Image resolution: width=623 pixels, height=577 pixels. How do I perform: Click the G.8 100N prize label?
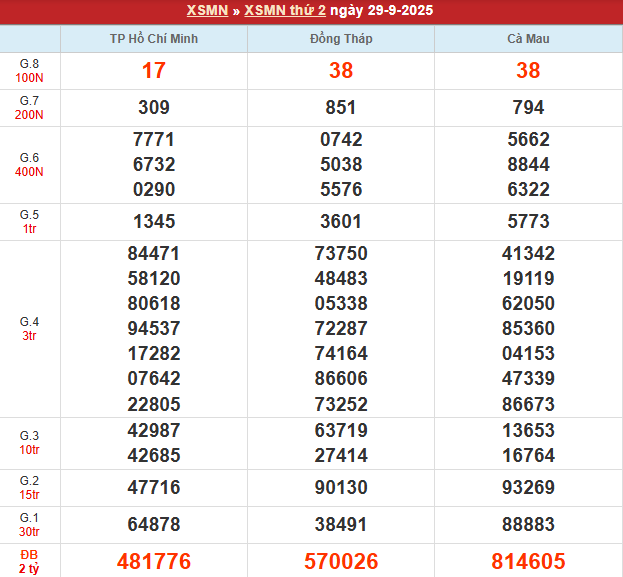click(30, 71)
